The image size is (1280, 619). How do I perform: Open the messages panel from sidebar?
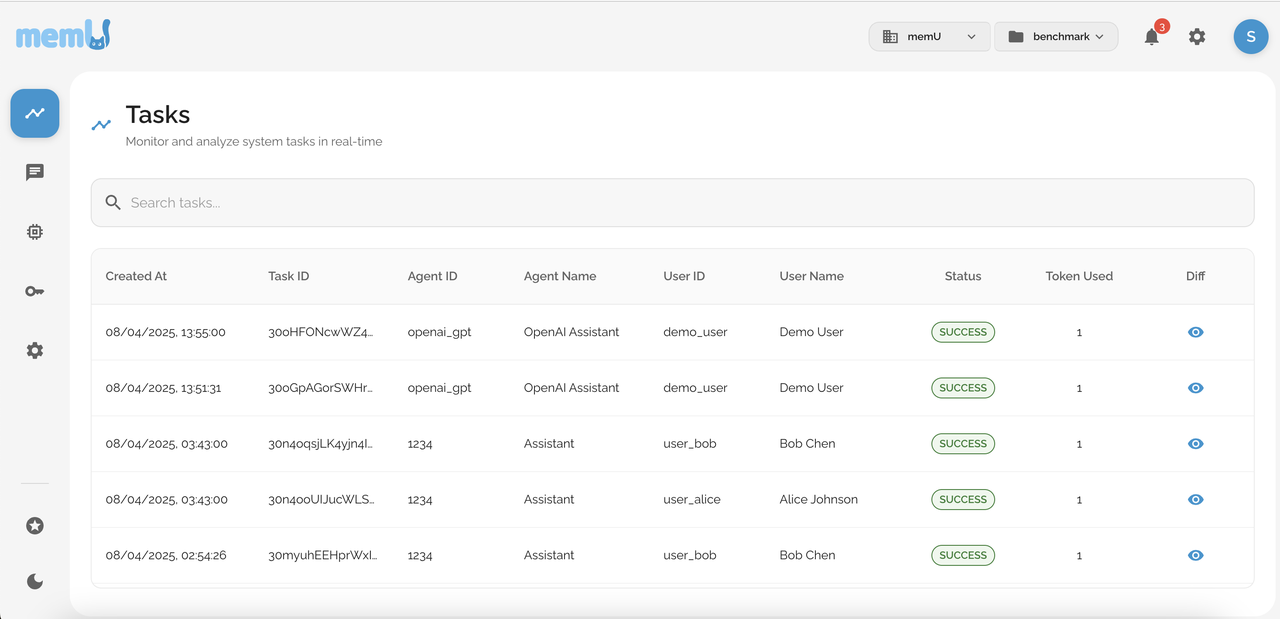[x=34, y=172]
